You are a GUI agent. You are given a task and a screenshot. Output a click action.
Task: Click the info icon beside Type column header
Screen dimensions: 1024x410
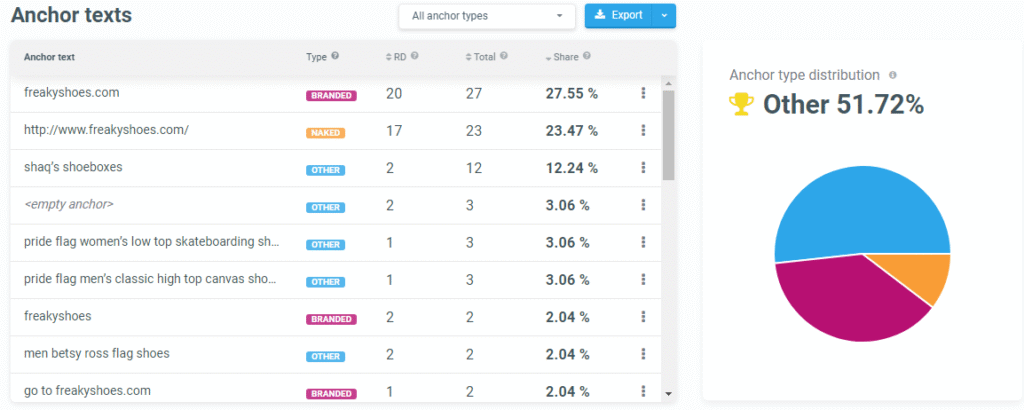(x=335, y=56)
